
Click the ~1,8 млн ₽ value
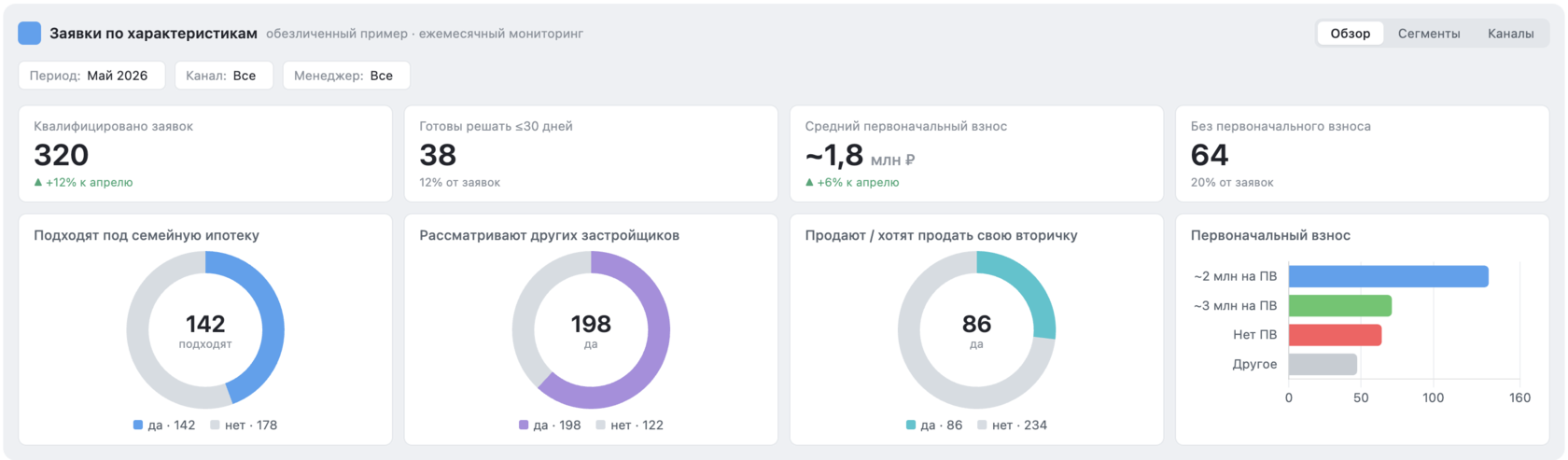click(860, 156)
